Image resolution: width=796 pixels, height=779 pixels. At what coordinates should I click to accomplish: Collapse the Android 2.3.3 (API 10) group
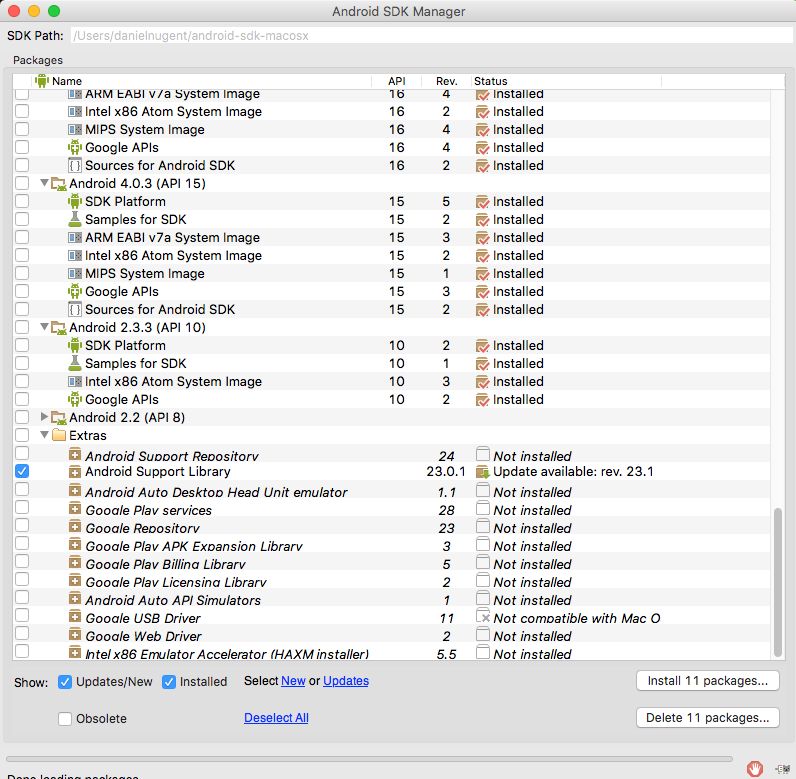44,327
